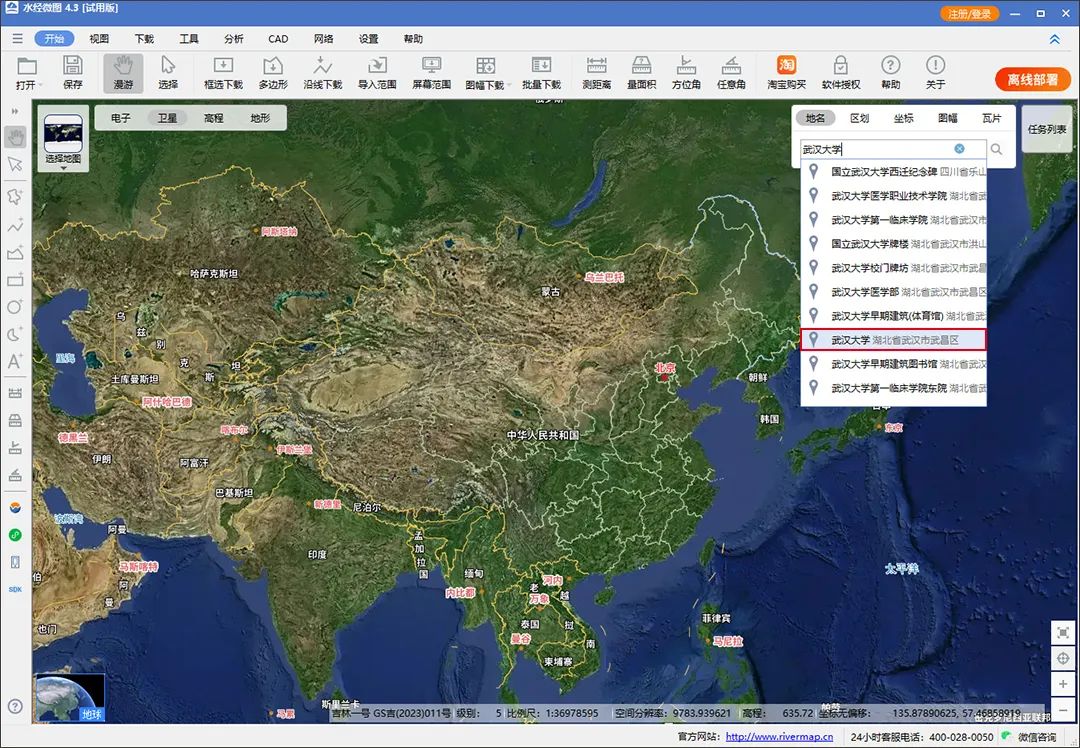Clear the search box text

(959, 149)
